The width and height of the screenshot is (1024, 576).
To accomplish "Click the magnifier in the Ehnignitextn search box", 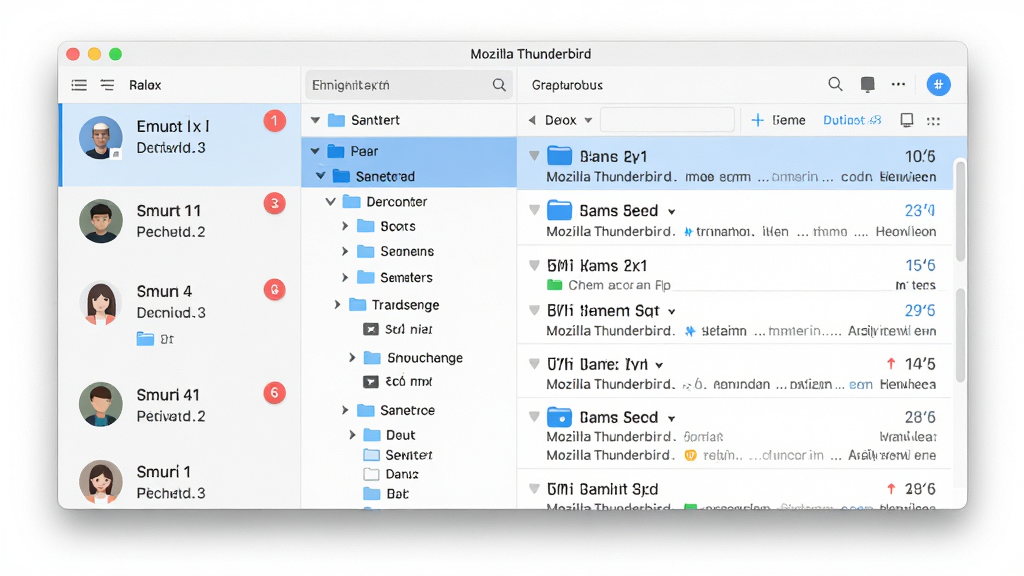I will (499, 85).
